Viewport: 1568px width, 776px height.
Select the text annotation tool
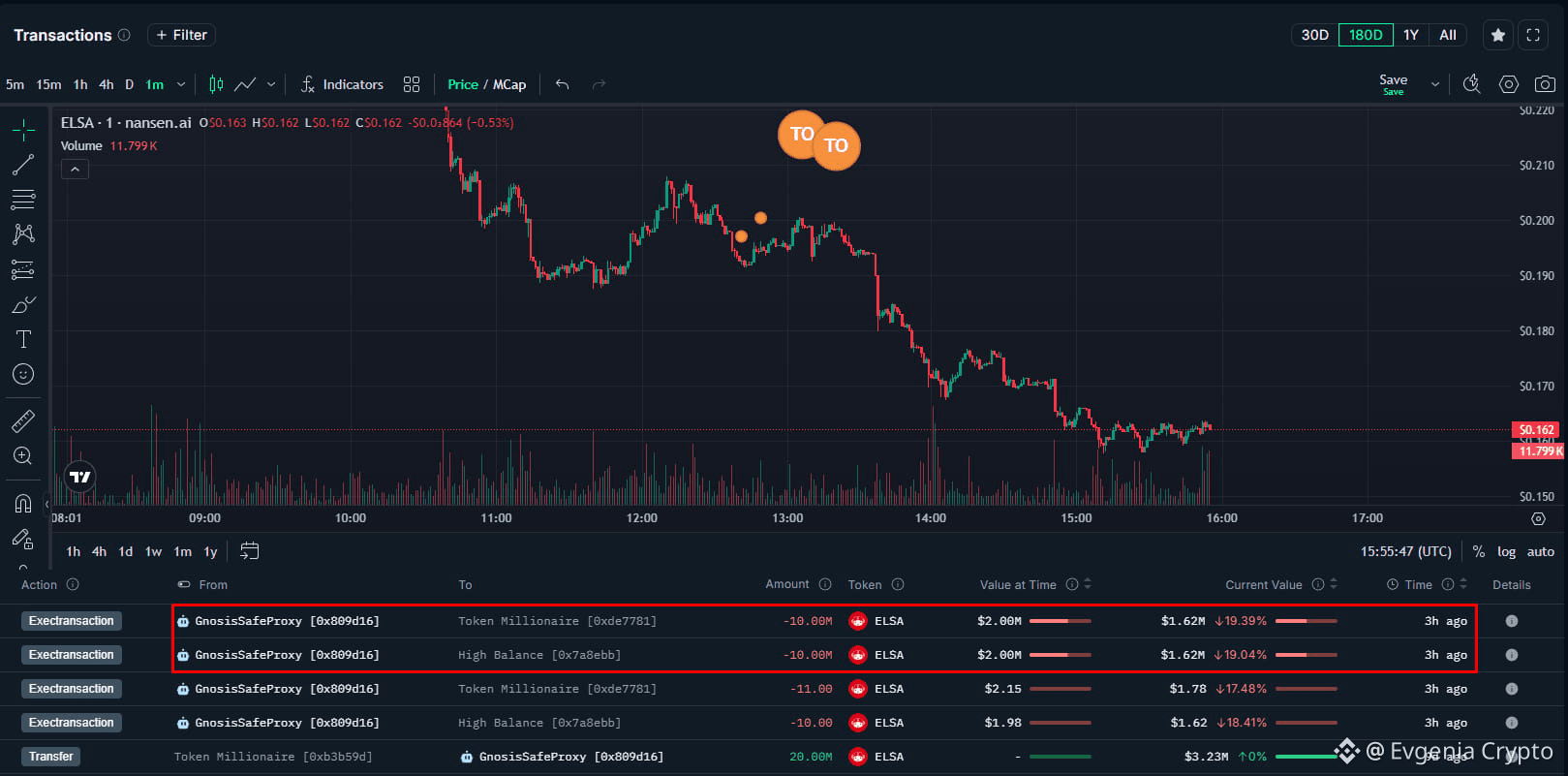point(23,339)
